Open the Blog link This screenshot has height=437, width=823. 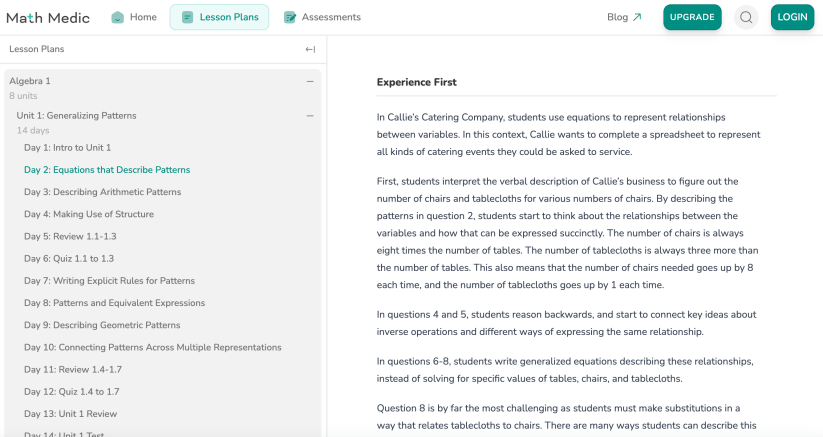(617, 17)
